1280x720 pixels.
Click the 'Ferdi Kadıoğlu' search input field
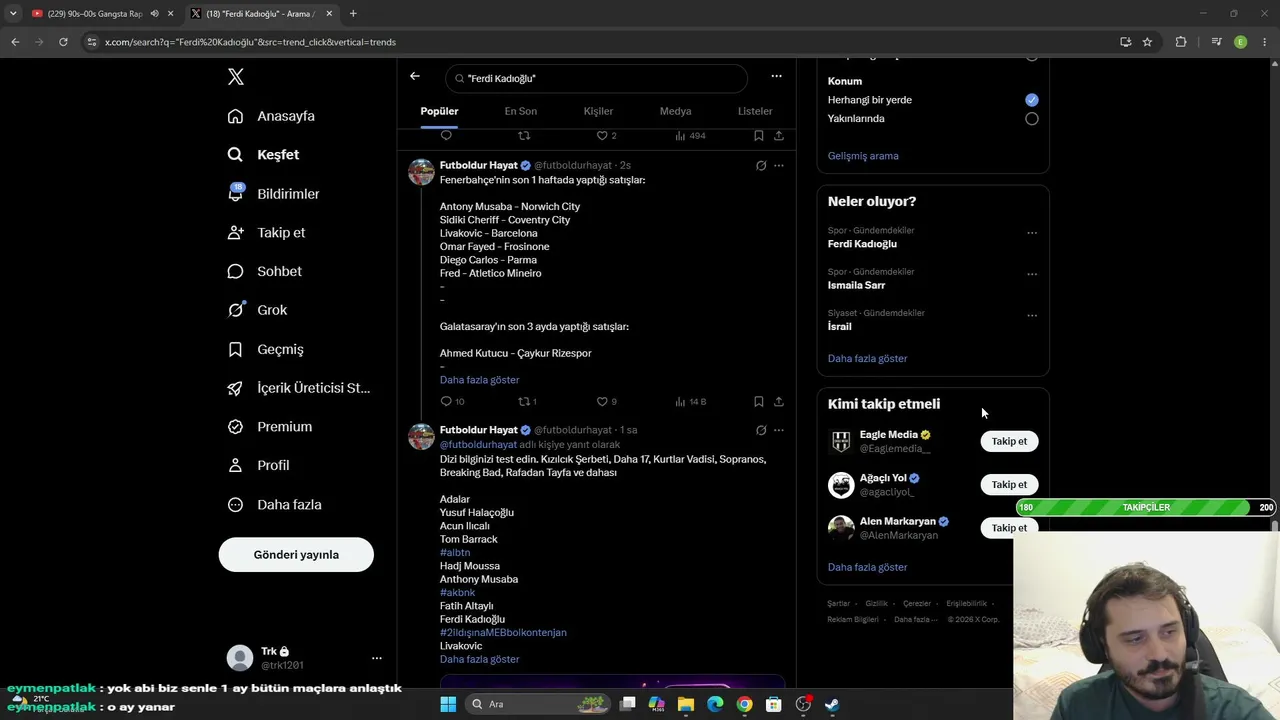pyautogui.click(x=596, y=78)
